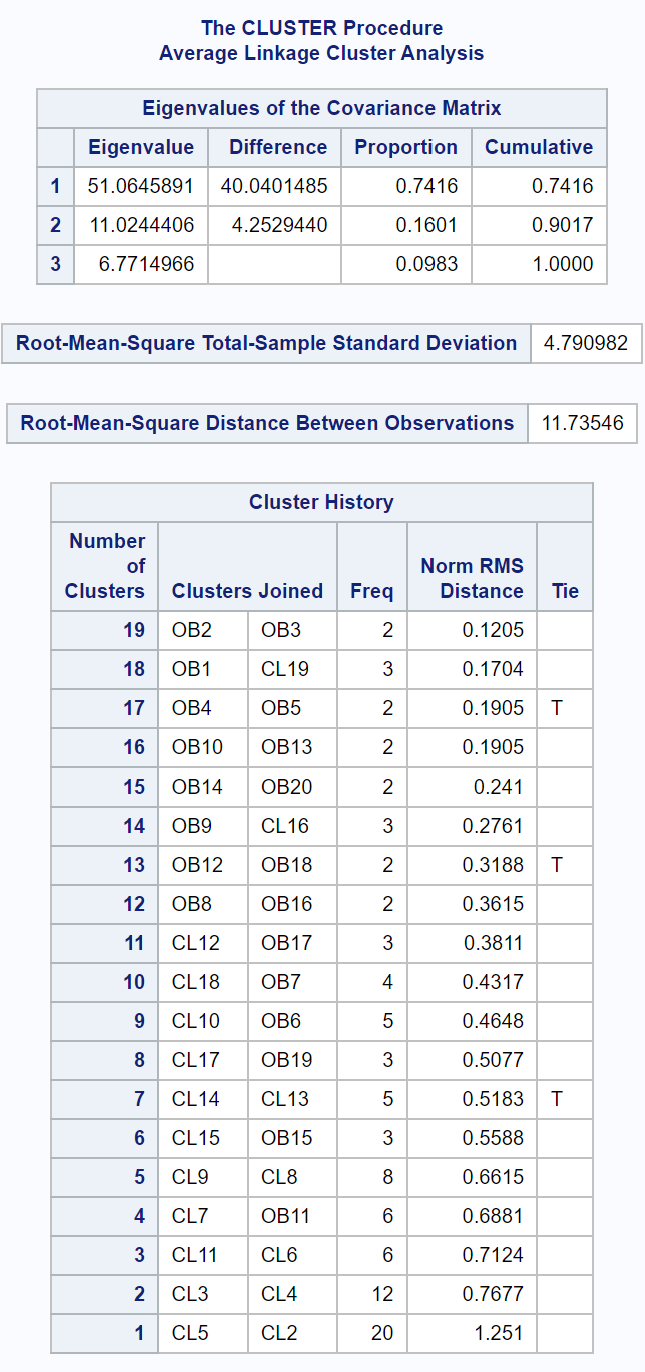Click 'Root-Mean-Square Total-Sample Standard Deviation' label

(267, 343)
